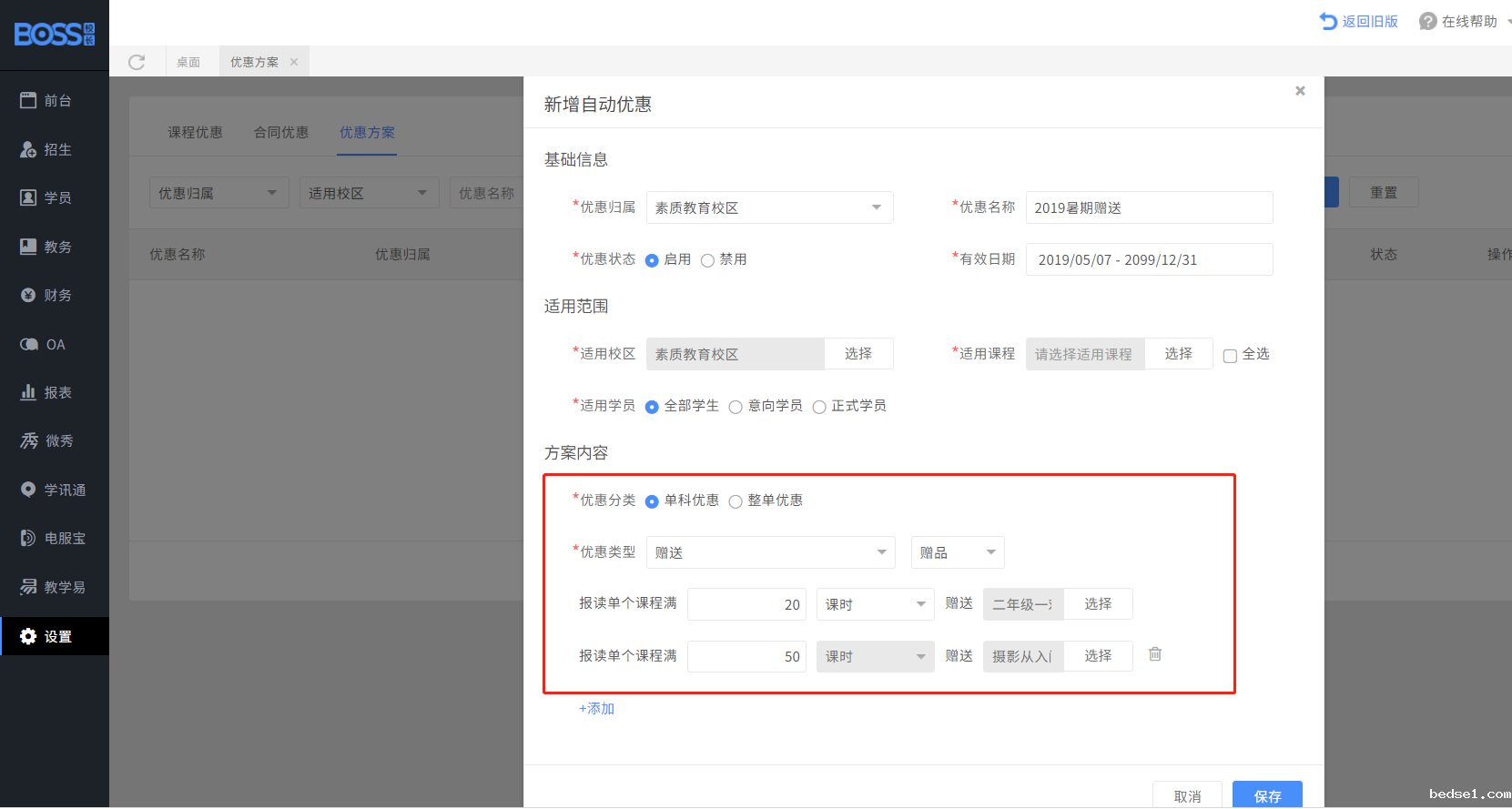This screenshot has width=1512, height=809.
Task: Switch to the 优惠方案 sub-tab
Action: 368,133
